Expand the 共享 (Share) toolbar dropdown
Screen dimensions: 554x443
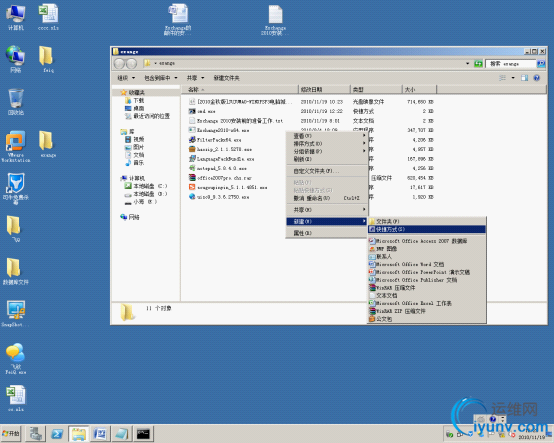point(195,78)
